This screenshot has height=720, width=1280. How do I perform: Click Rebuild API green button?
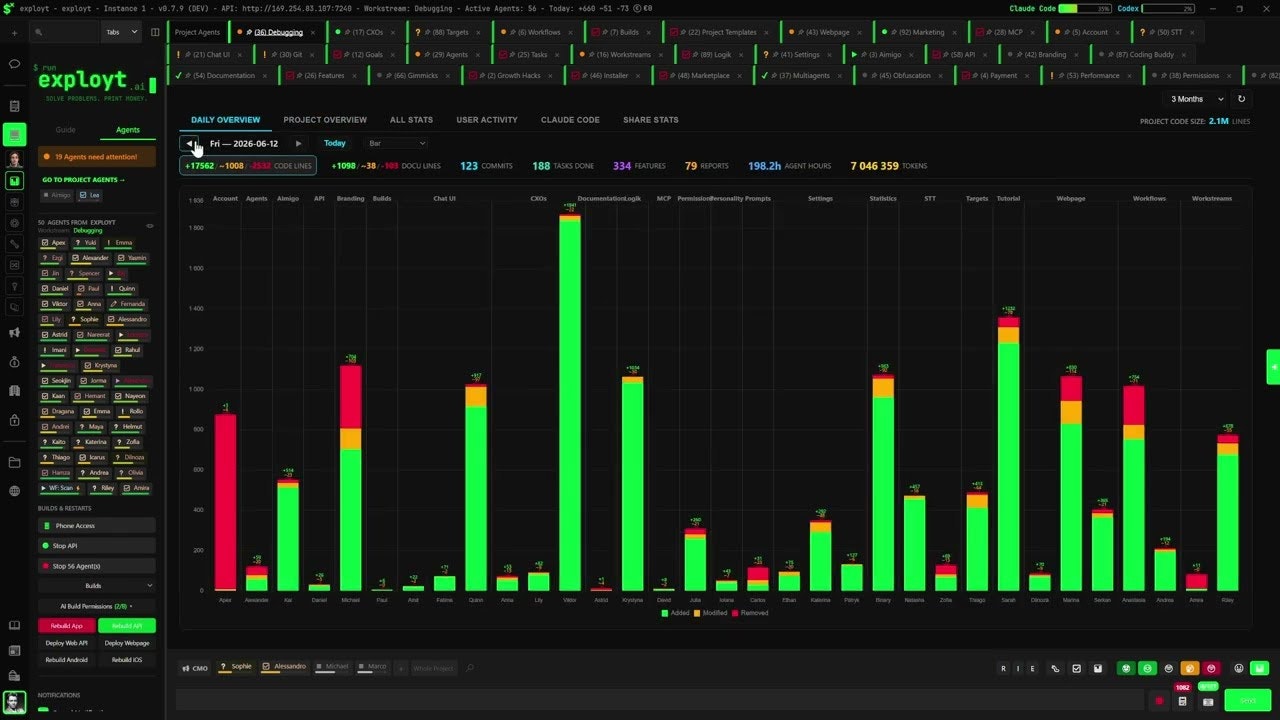click(x=127, y=626)
